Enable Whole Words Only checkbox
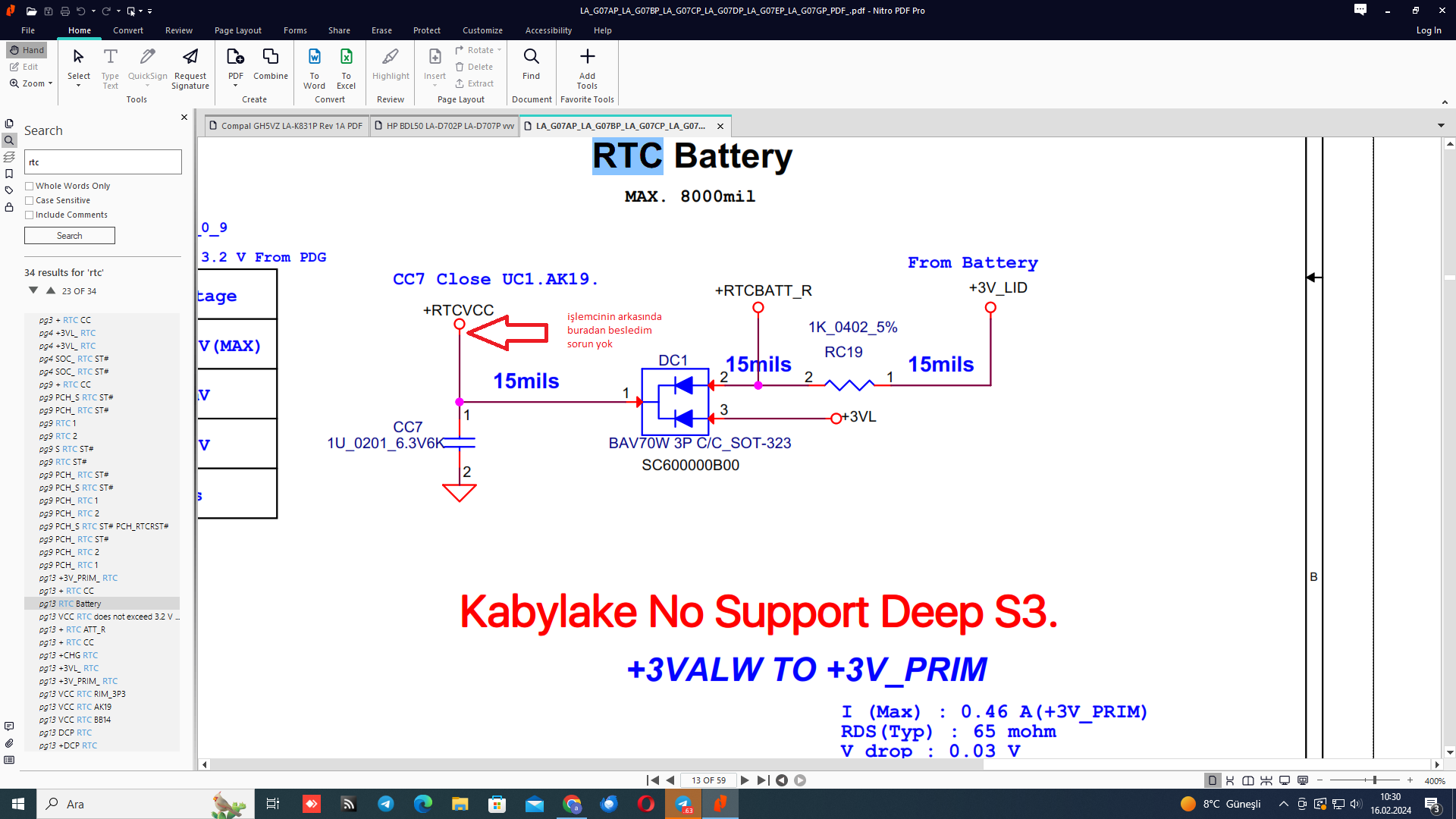 point(30,187)
